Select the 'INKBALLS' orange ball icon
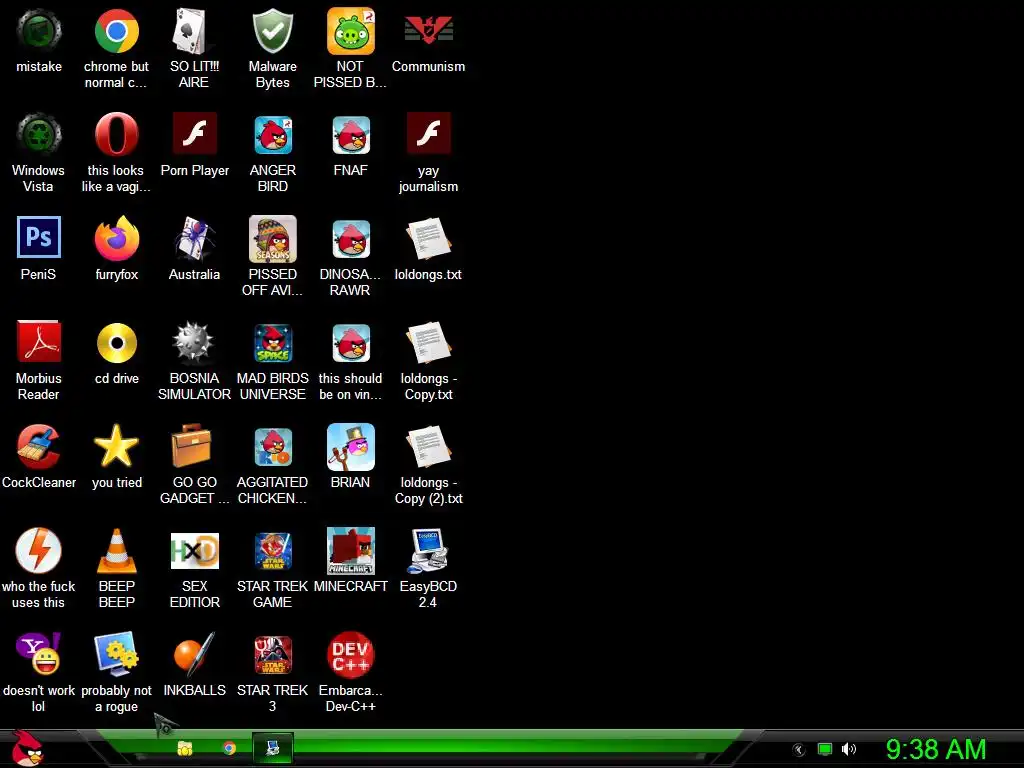This screenshot has height=768, width=1024. 194,654
